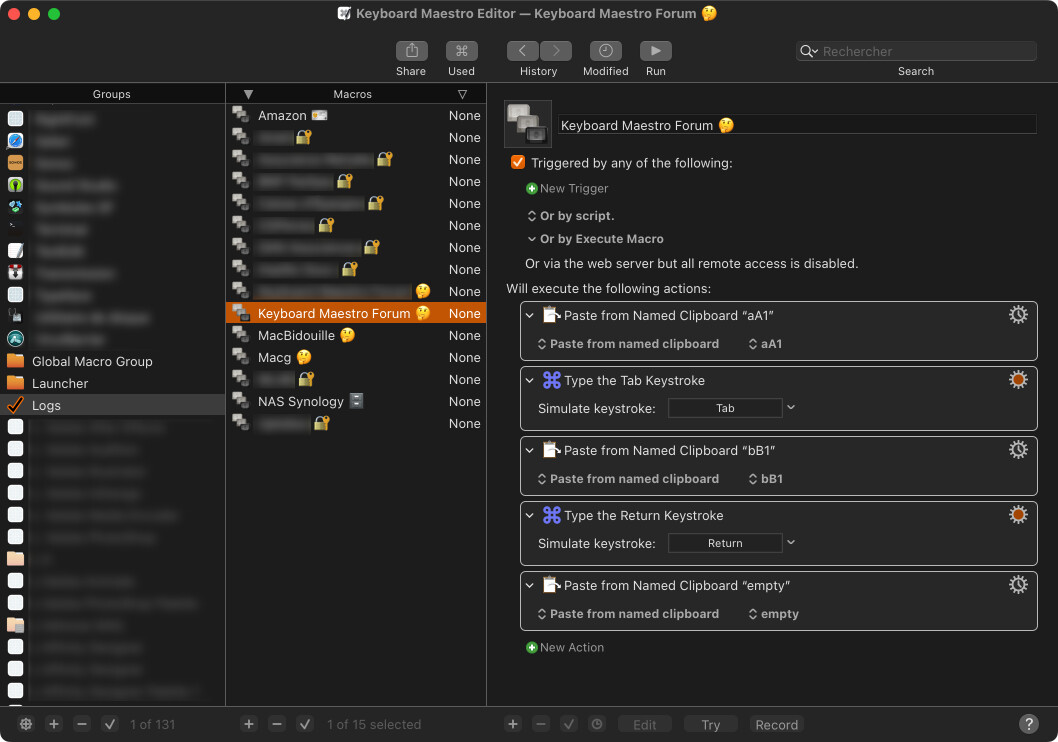Change the aA1 named clipboard popup
1058x742 pixels.
click(x=765, y=344)
